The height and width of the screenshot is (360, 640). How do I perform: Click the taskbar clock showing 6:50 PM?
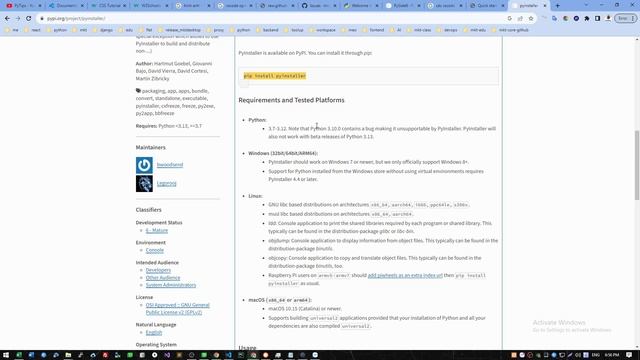(x=611, y=355)
